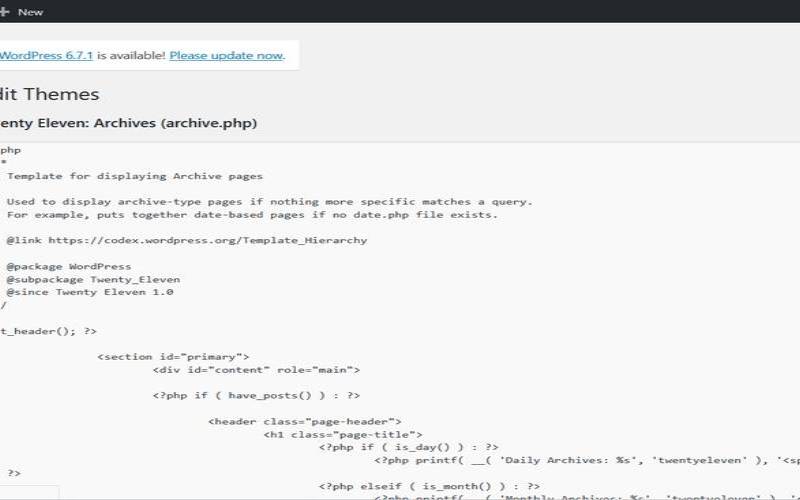Click the Archives (archive.php) file title
800x500 pixels.
[x=175, y=124]
